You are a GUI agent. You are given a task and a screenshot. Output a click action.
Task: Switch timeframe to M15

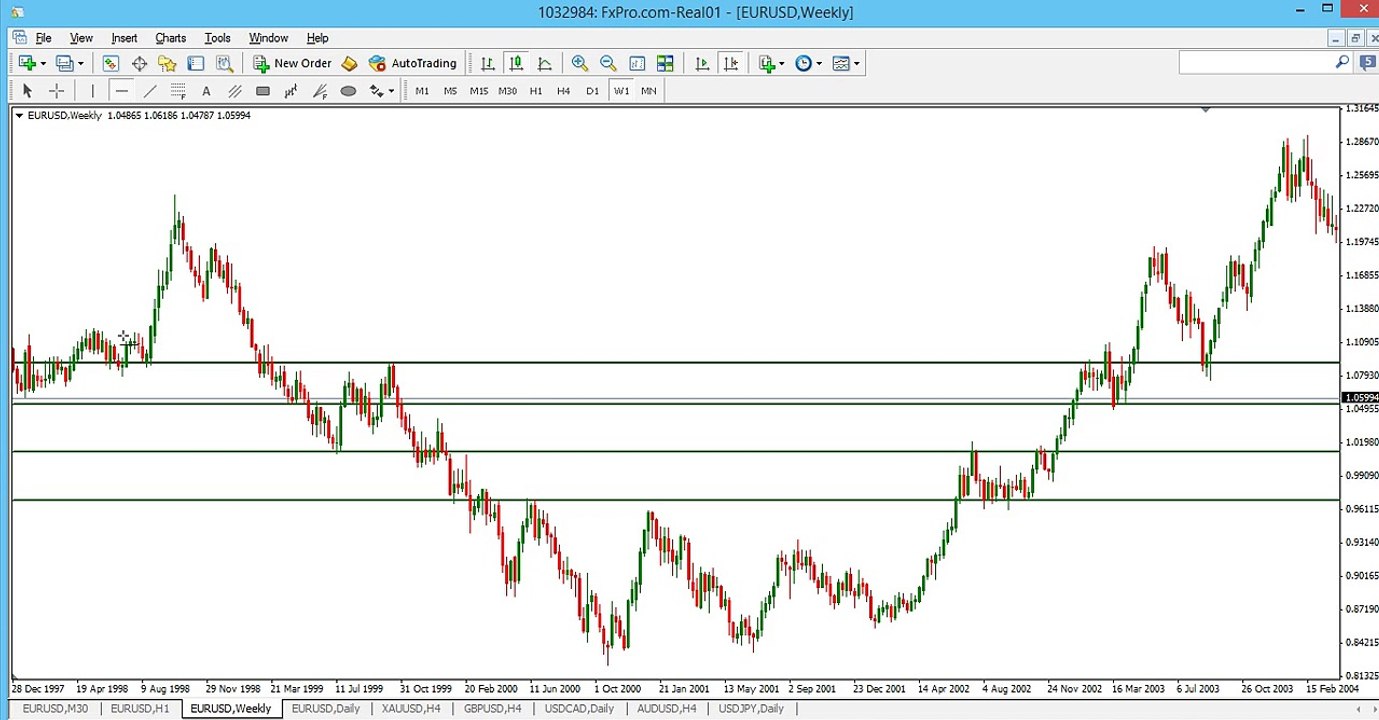click(479, 91)
